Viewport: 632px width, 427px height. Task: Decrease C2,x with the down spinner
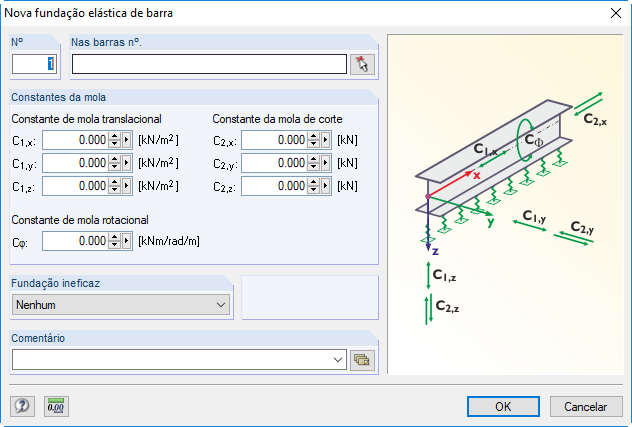[x=314, y=144]
